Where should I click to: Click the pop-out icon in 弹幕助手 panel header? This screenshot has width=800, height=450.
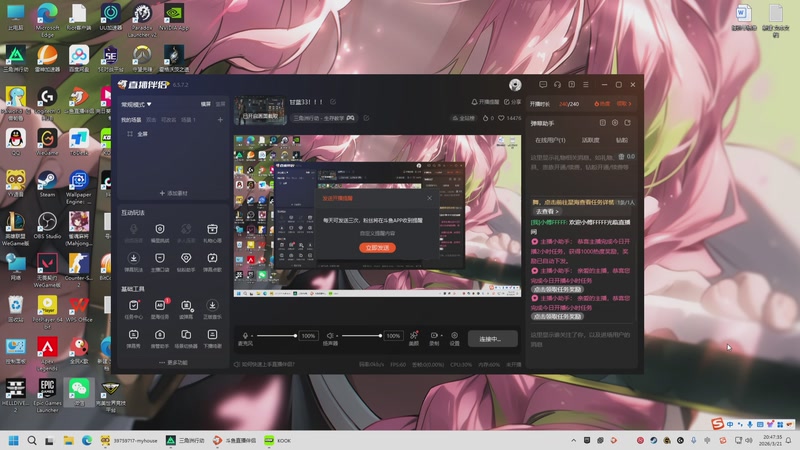[628, 123]
